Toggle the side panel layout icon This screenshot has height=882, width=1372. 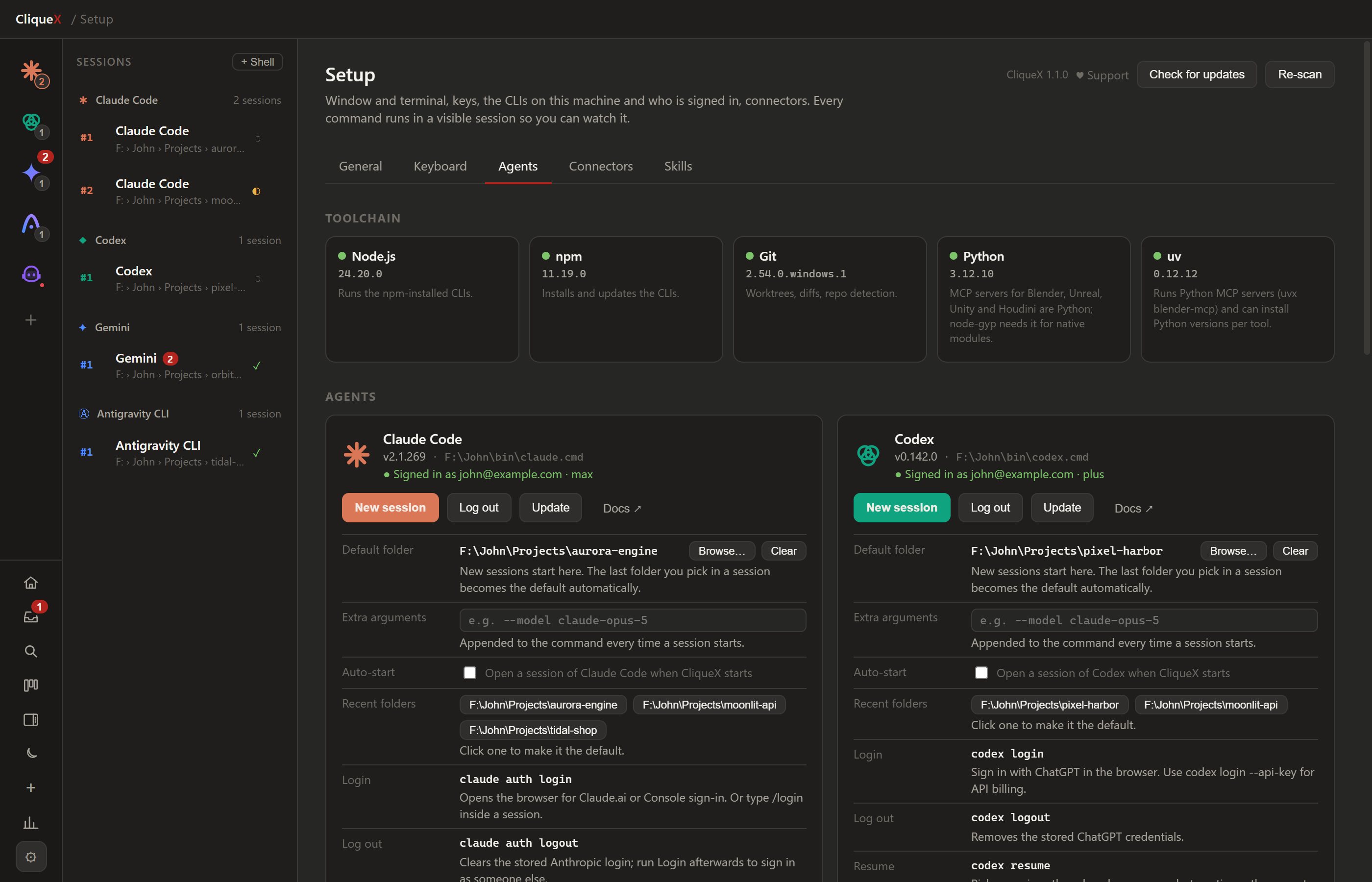31,720
